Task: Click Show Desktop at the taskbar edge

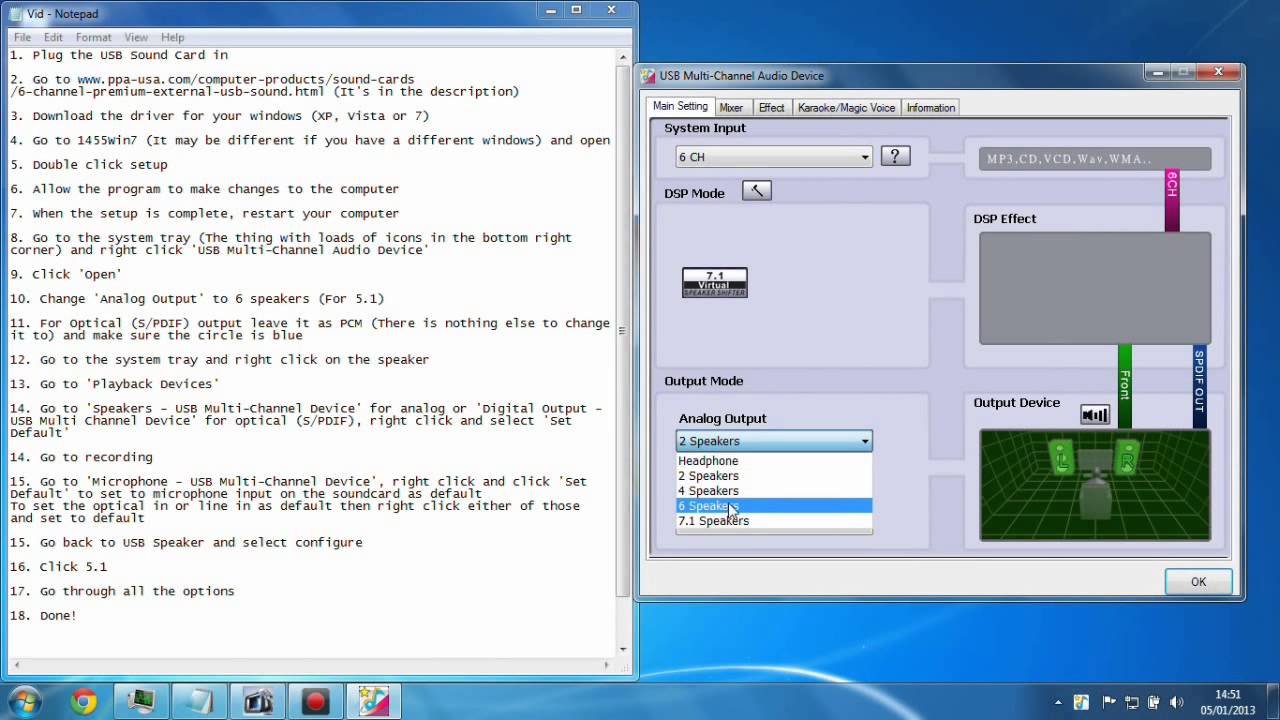Action: click(x=1273, y=702)
